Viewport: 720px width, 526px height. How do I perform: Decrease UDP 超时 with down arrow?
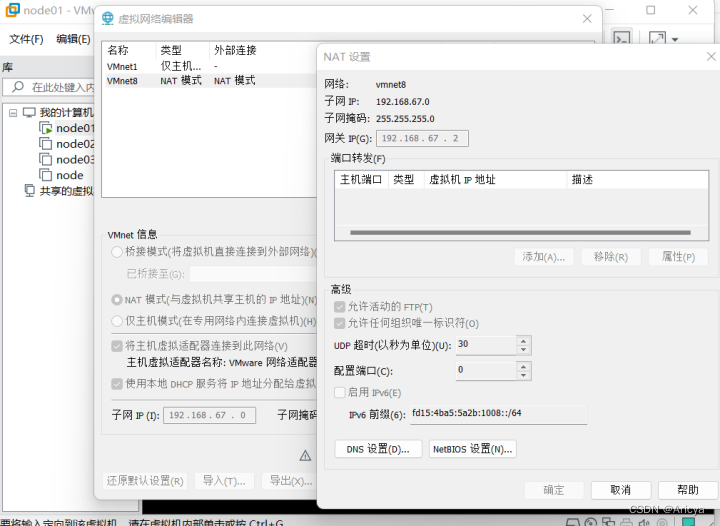pyautogui.click(x=523, y=350)
